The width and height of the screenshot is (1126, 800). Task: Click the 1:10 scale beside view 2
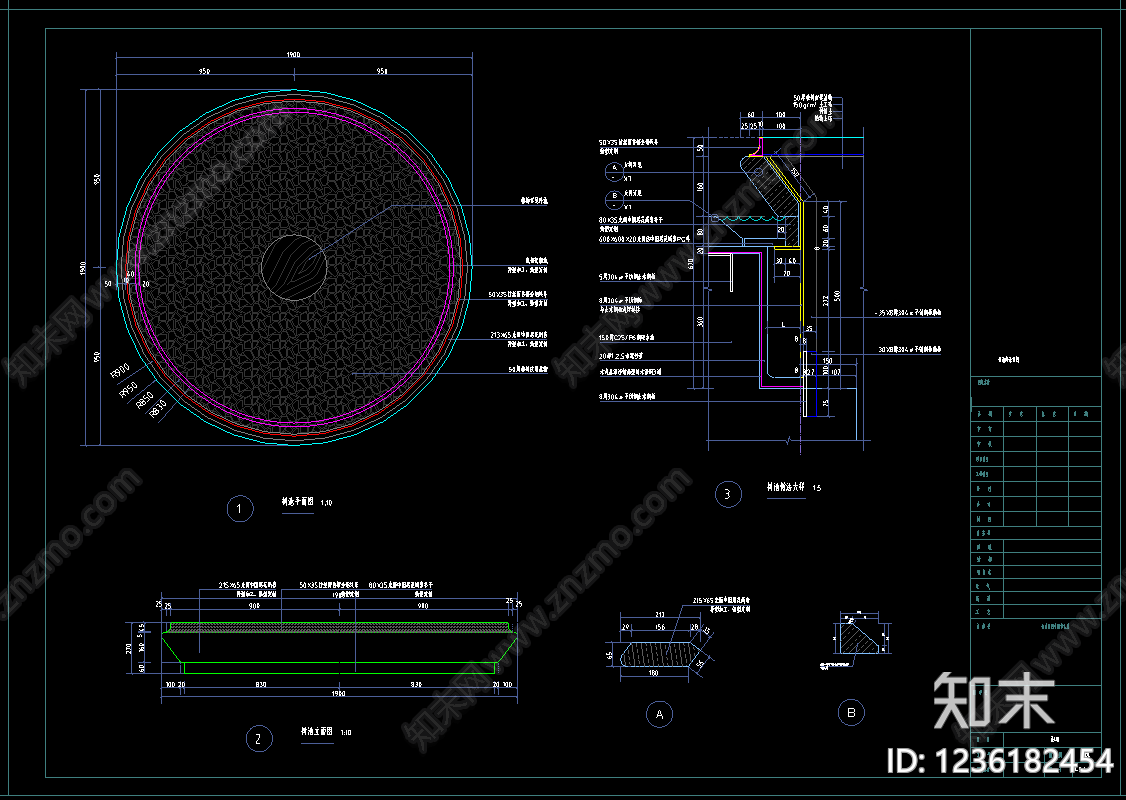tap(346, 733)
